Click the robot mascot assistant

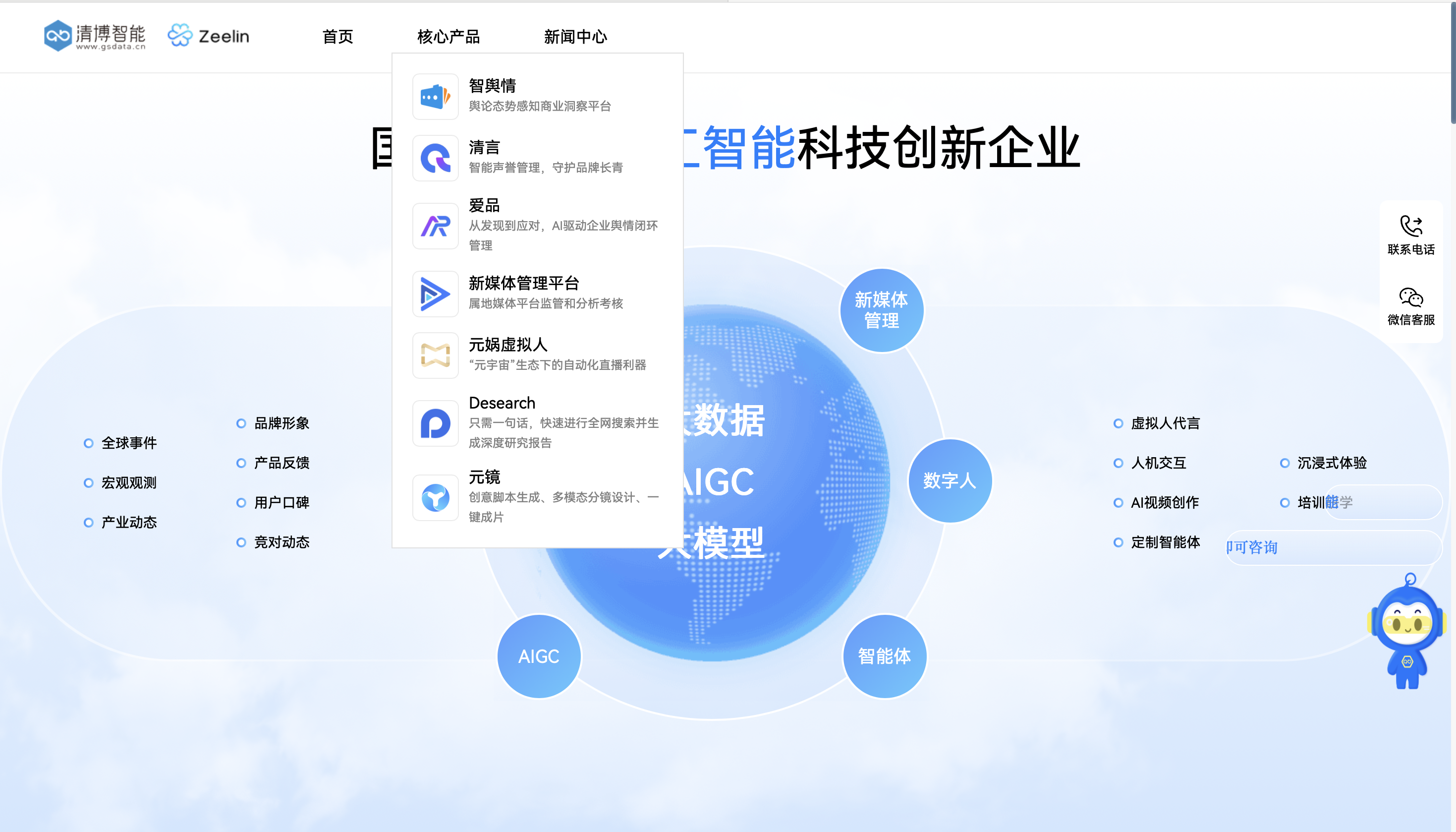coord(1407,633)
